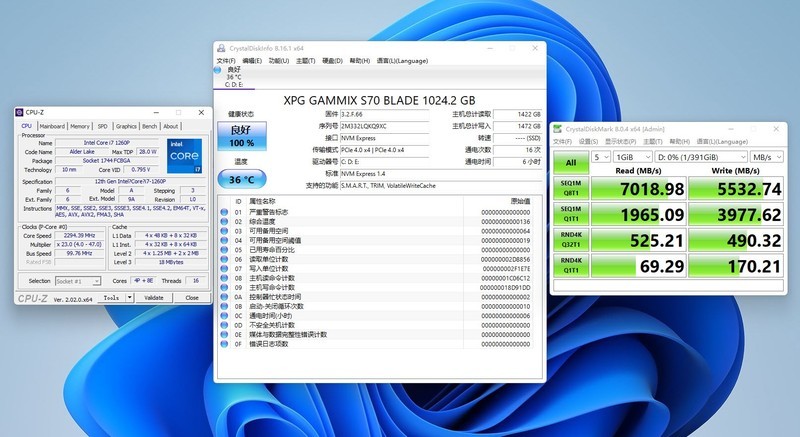800x437 pixels.
Task: Run the RND4K Q32T1 test
Action: pos(571,240)
